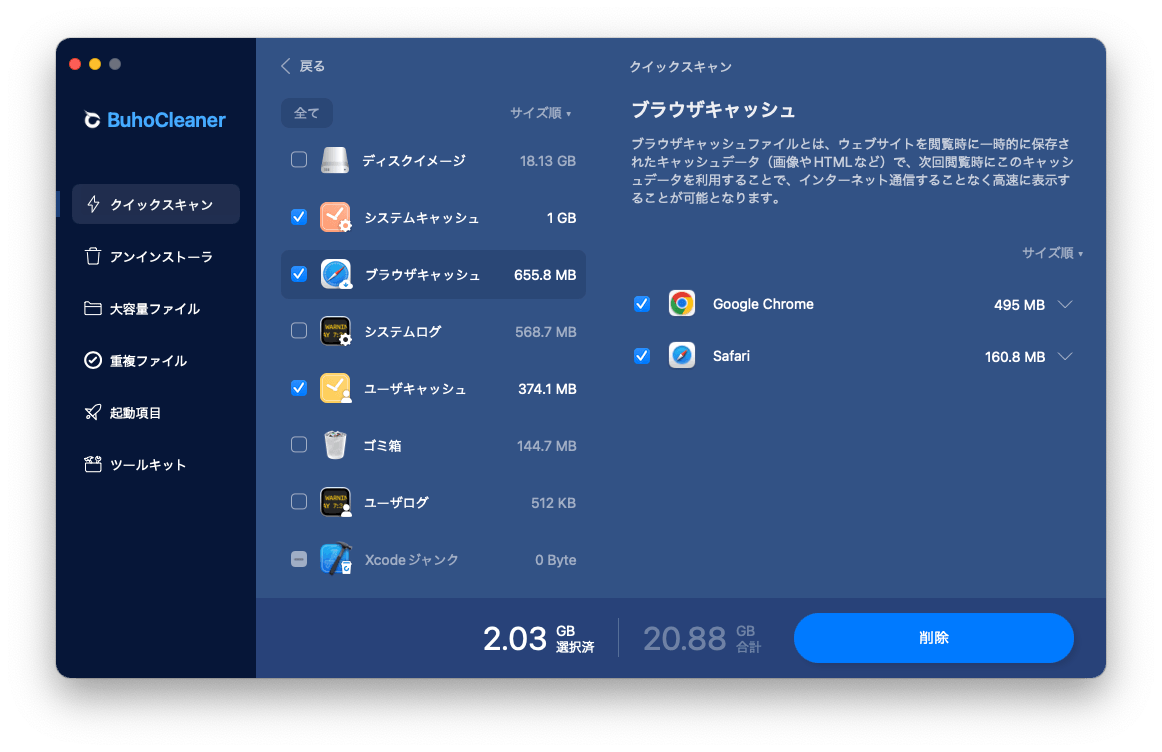Screen dimensions: 1162x752
Task: Uncheck the システムキャッシュ checkbox
Action: coord(299,216)
